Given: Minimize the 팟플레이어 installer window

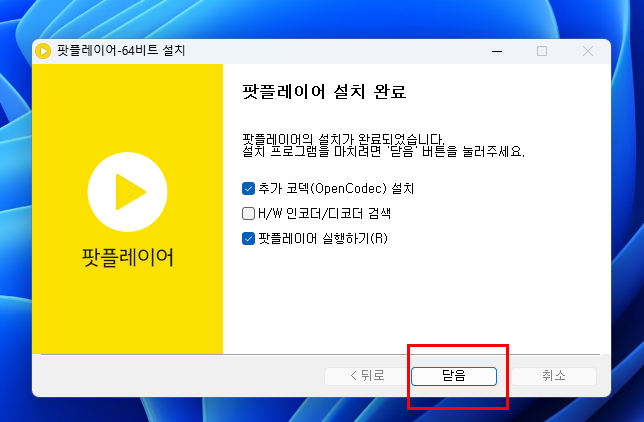Looking at the screenshot, I should [x=497, y=51].
